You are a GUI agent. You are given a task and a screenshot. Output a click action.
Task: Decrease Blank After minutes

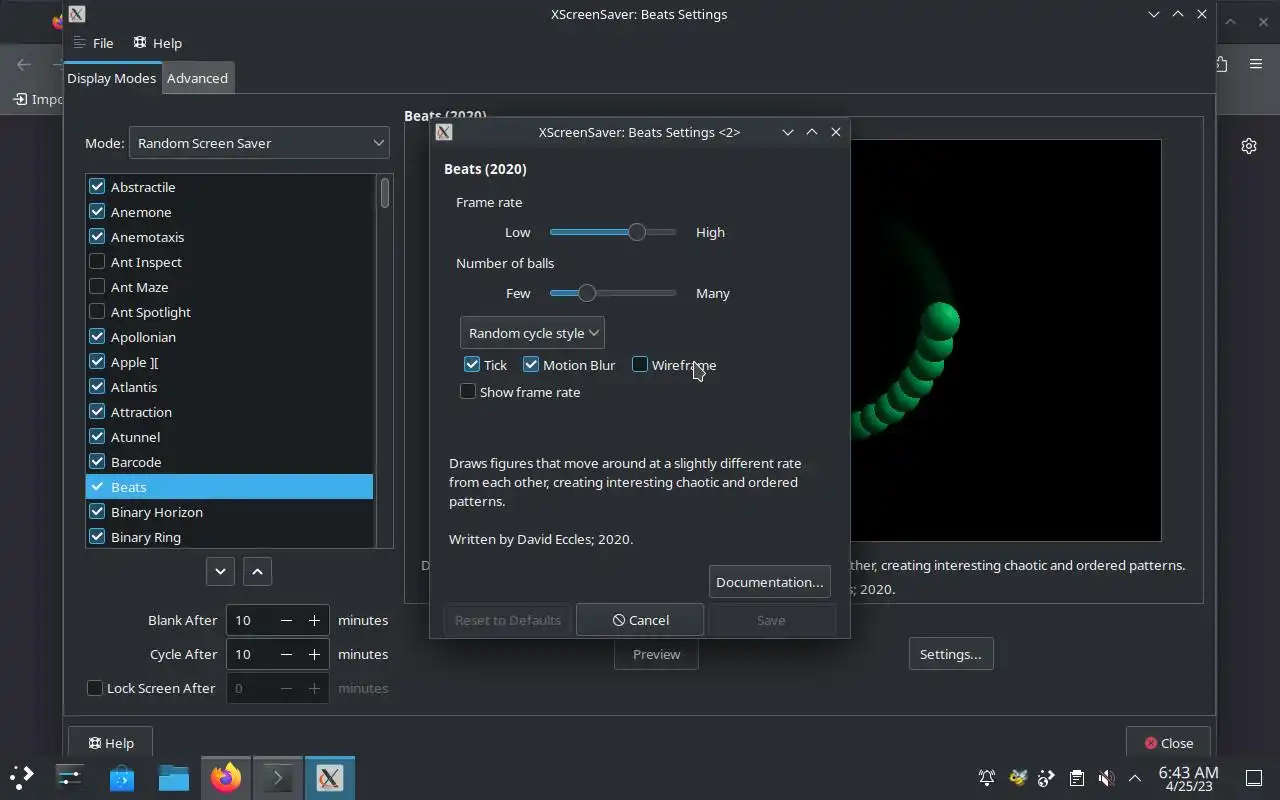(286, 620)
